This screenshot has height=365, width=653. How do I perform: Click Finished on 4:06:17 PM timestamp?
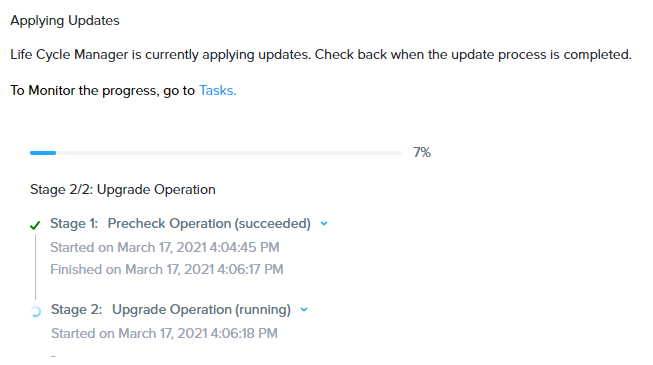click(167, 270)
